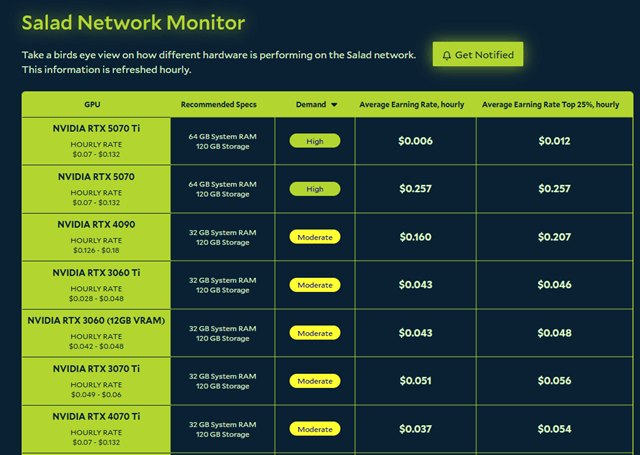
Task: Click the $0.160 average earning value
Action: tap(416, 237)
